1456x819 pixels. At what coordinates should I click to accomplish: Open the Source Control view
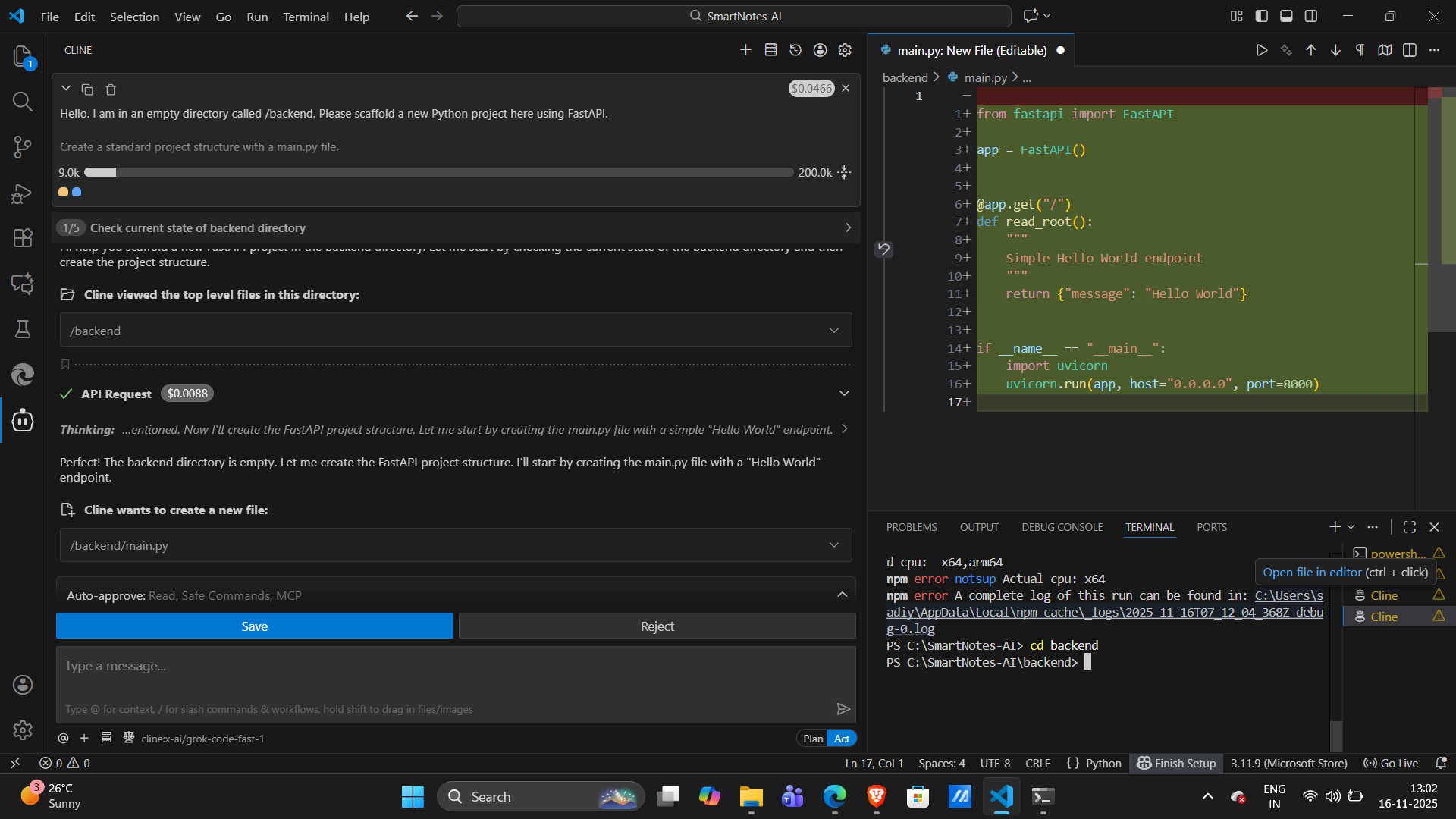pos(23,146)
